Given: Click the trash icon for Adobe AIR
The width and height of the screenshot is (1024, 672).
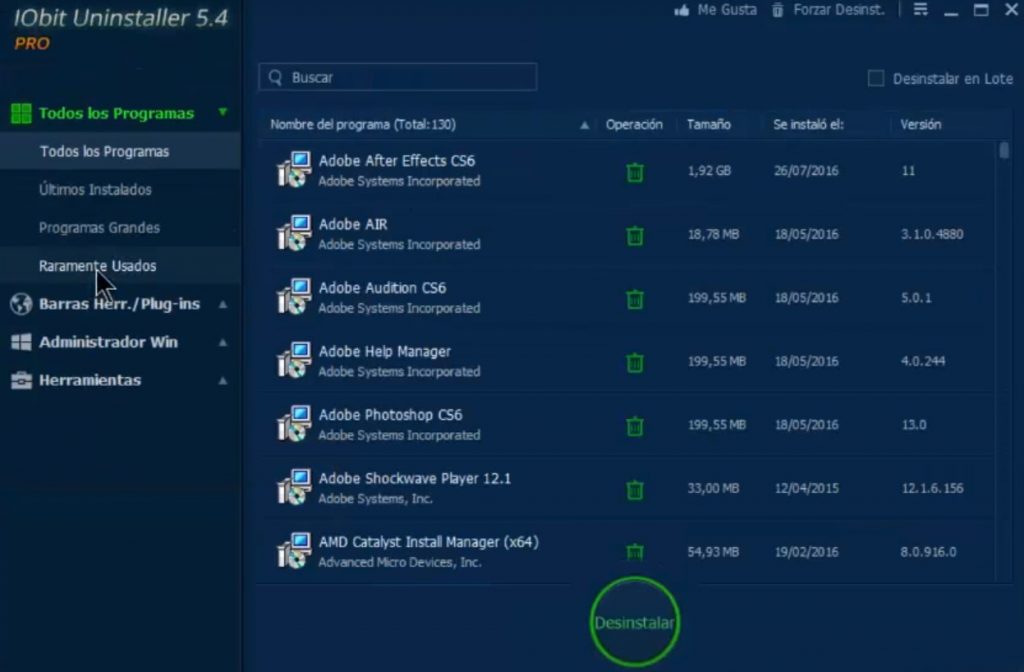Looking at the screenshot, I should (x=635, y=235).
